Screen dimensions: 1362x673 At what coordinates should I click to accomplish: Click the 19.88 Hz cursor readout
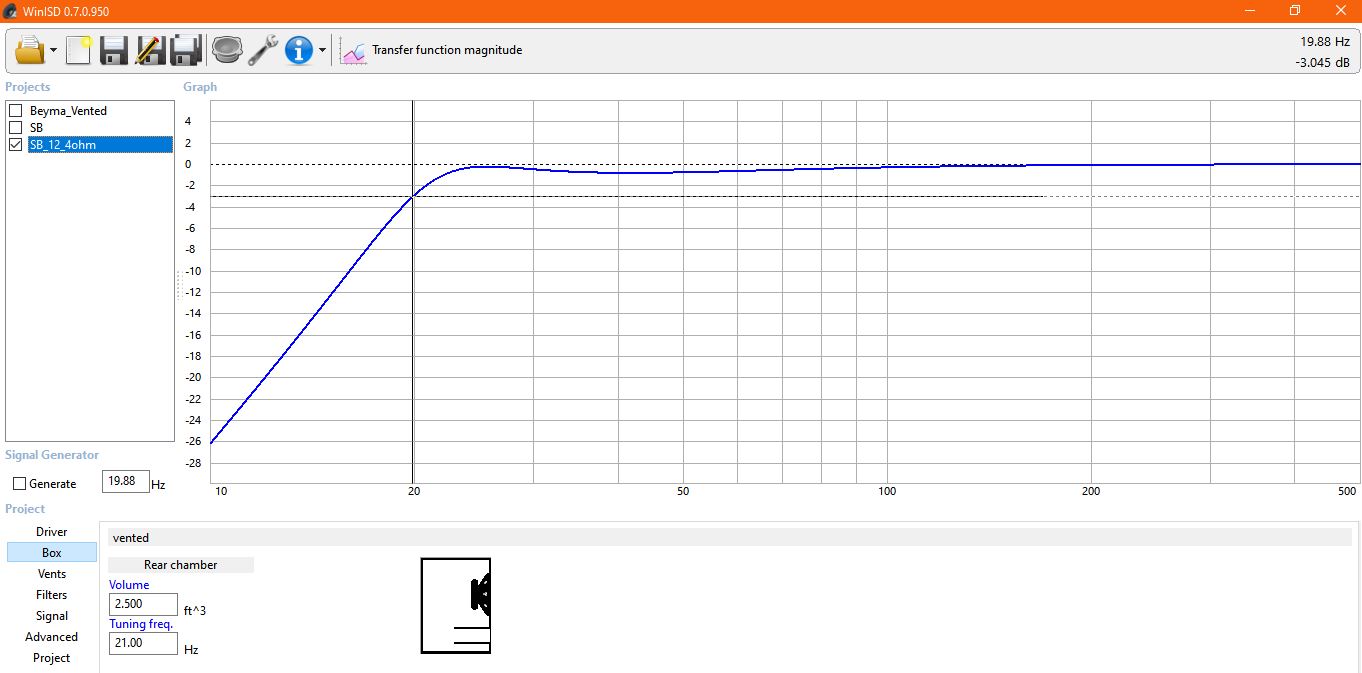click(1325, 42)
